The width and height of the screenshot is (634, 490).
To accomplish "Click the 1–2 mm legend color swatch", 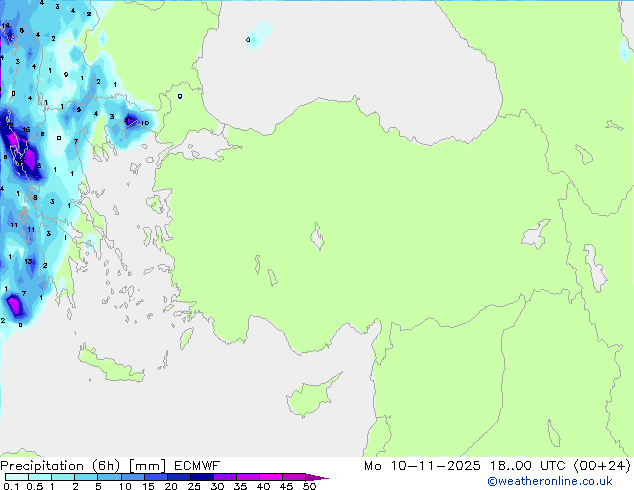I will pyautogui.click(x=63, y=477).
